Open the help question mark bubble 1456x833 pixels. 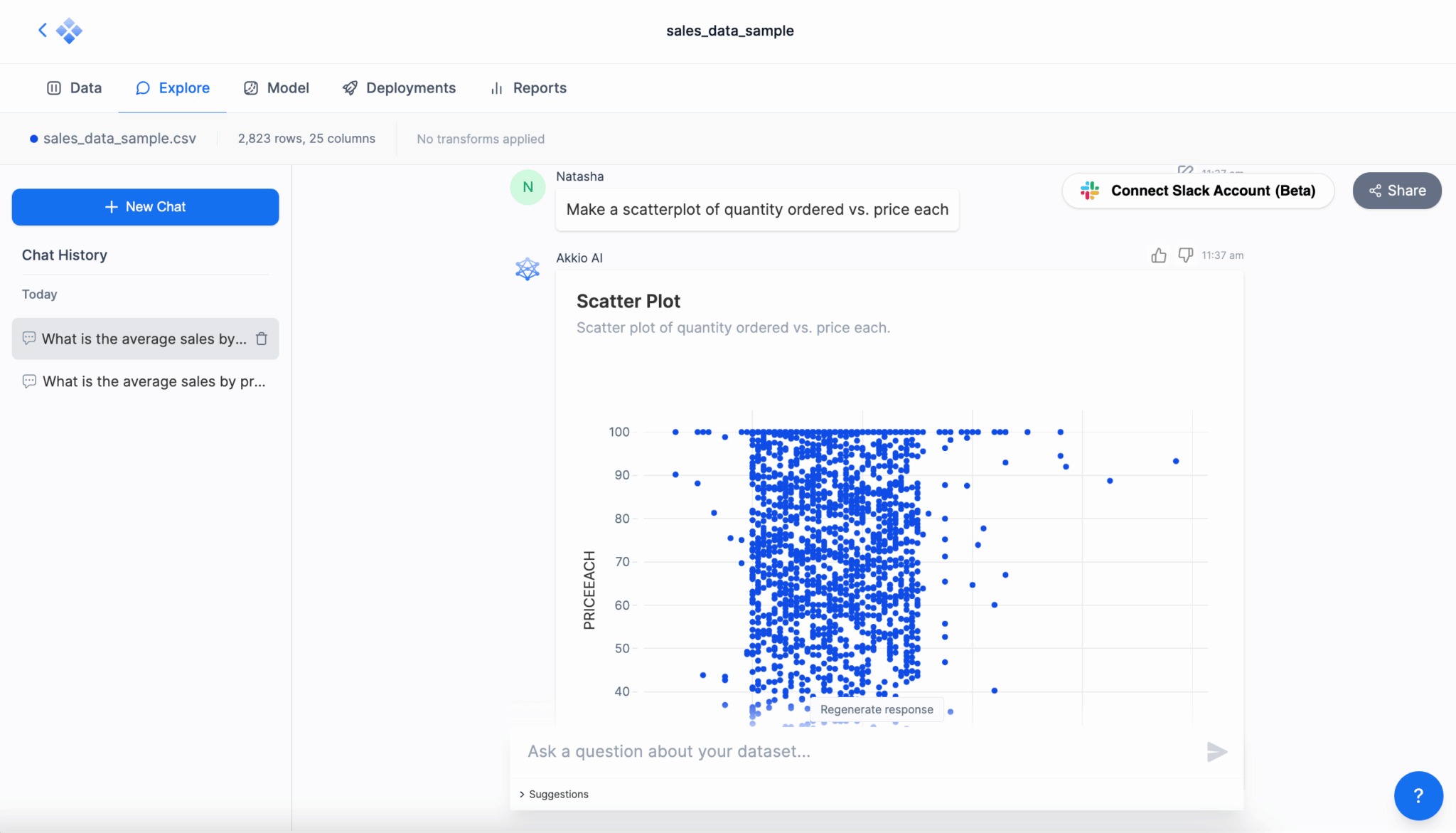1418,796
